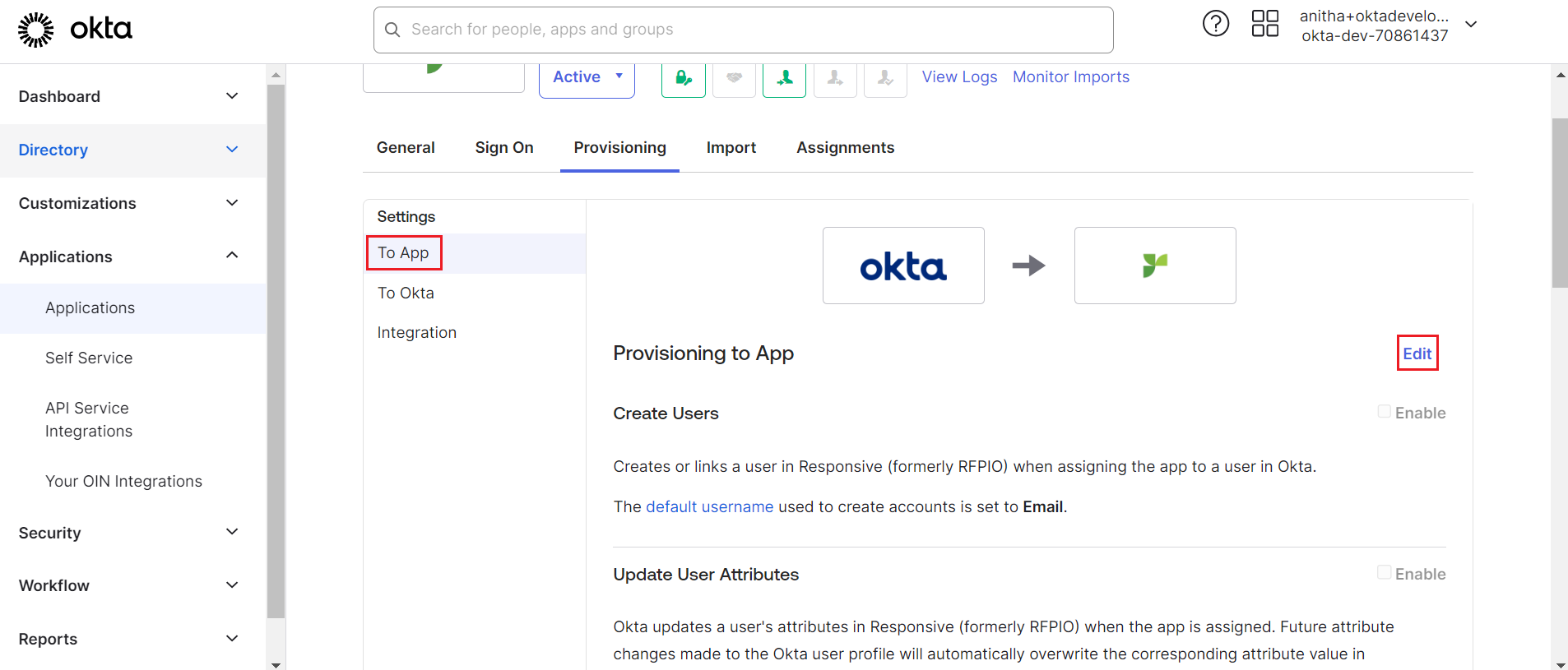This screenshot has width=1568, height=670.
Task: Open the Active status dropdown
Action: click(587, 78)
